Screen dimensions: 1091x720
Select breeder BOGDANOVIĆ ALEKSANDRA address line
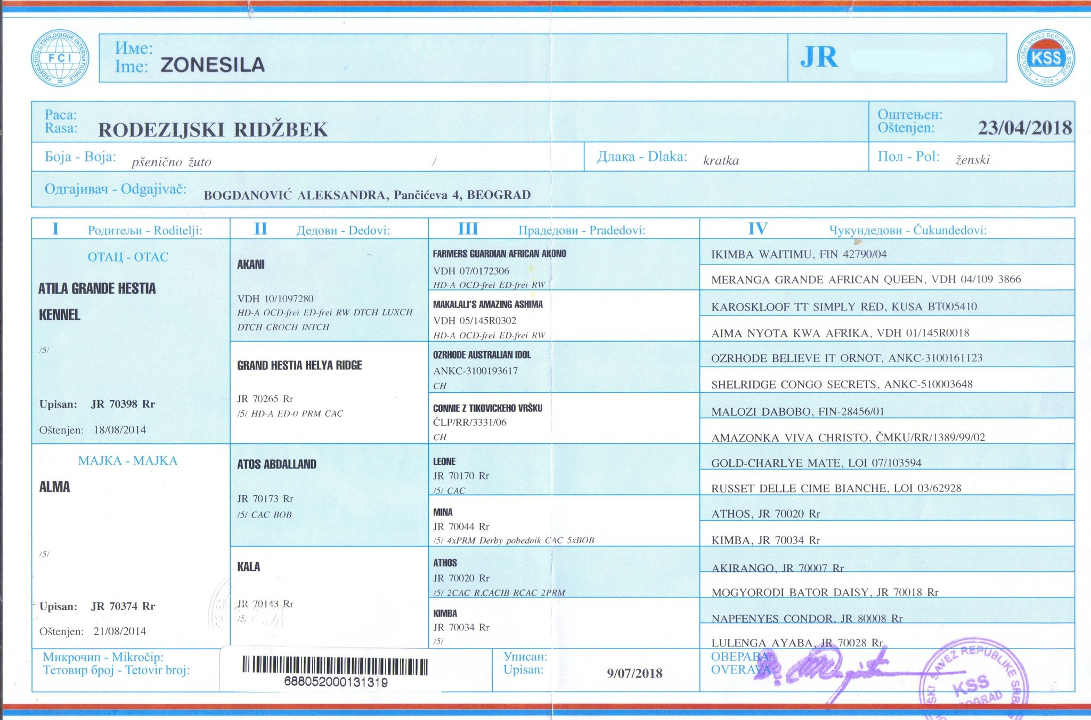[367, 195]
